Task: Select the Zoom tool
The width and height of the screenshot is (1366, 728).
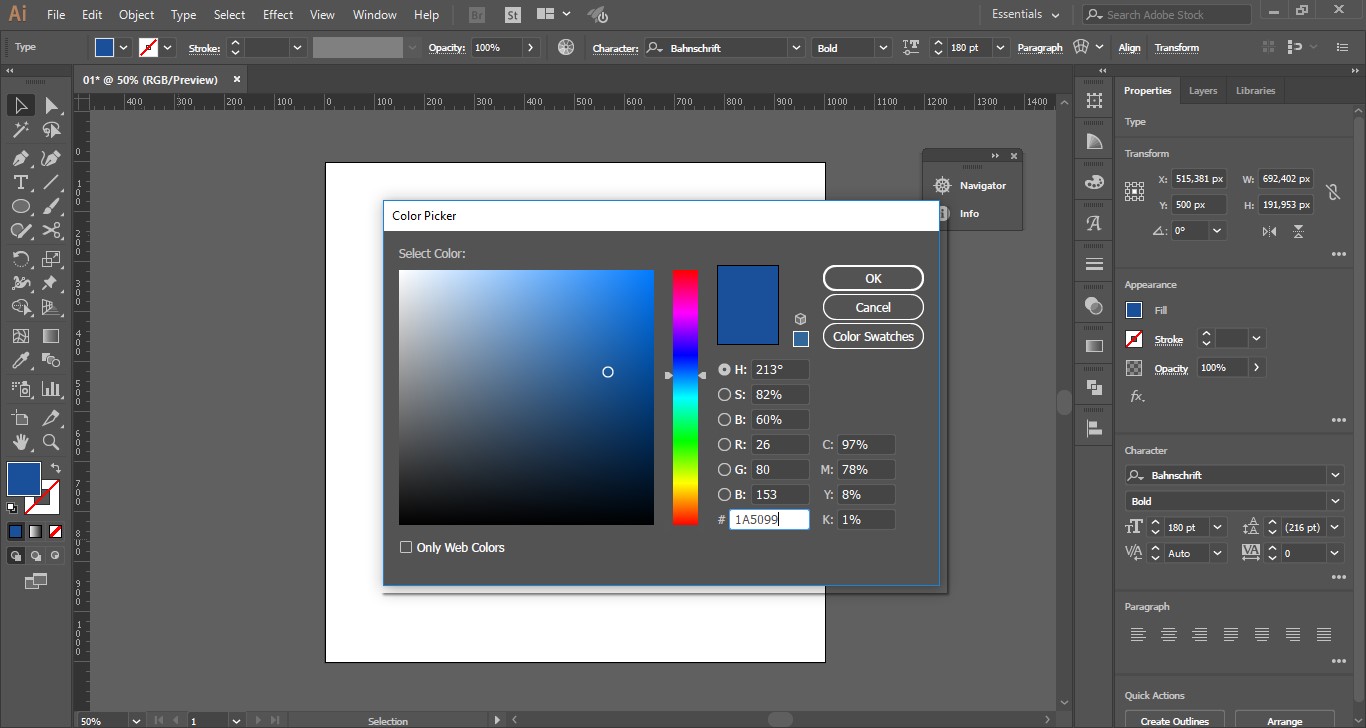Action: 51,442
